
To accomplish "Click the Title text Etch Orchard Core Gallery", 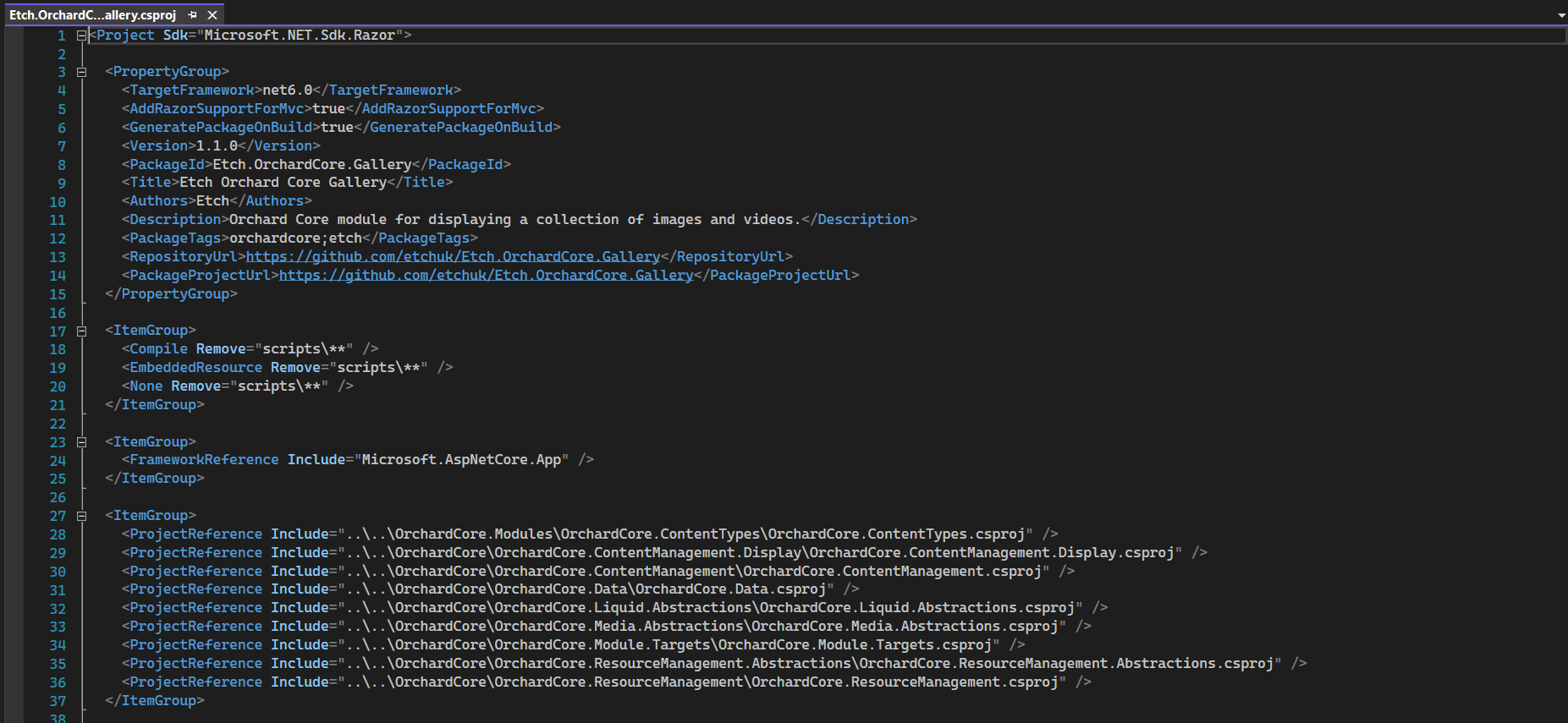I will [x=283, y=183].
